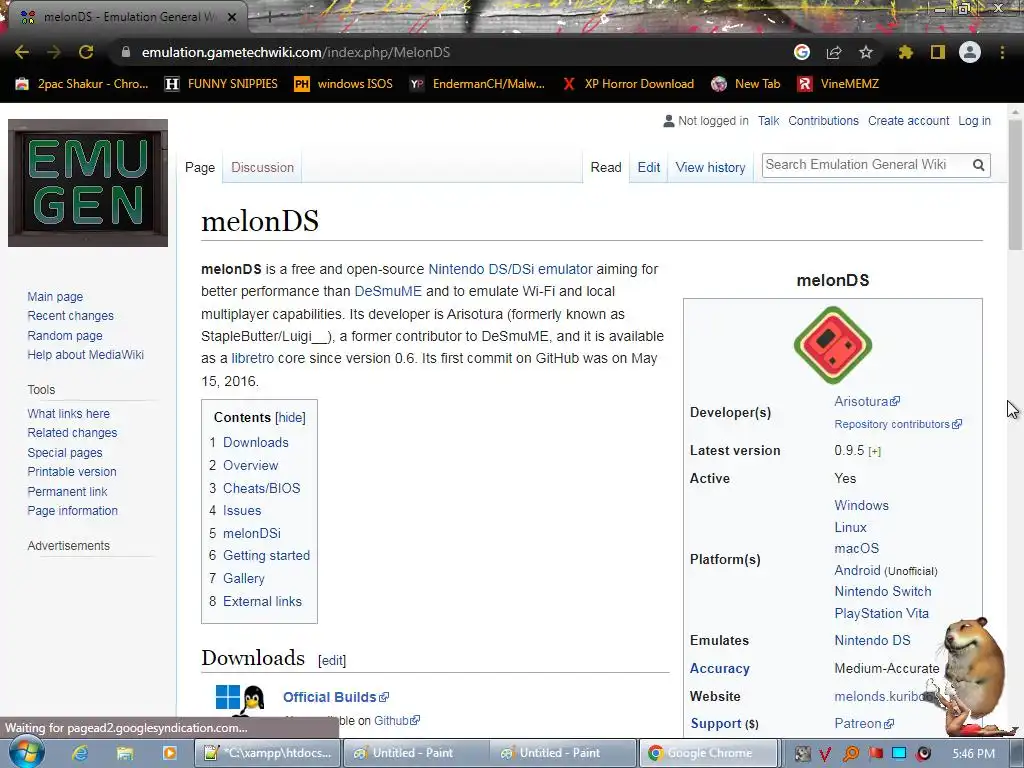Image resolution: width=1024 pixels, height=768 pixels.
Task: Select the Page tab
Action: click(200, 167)
